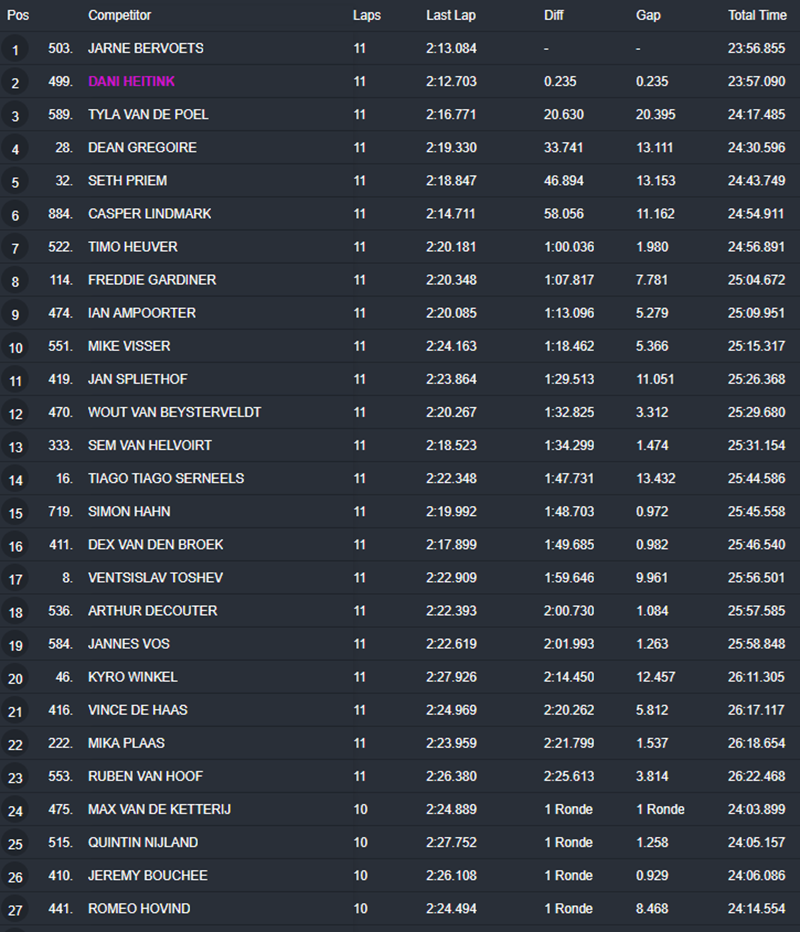Click the position 12 circle badge
The width and height of the screenshot is (800, 932).
coord(15,413)
